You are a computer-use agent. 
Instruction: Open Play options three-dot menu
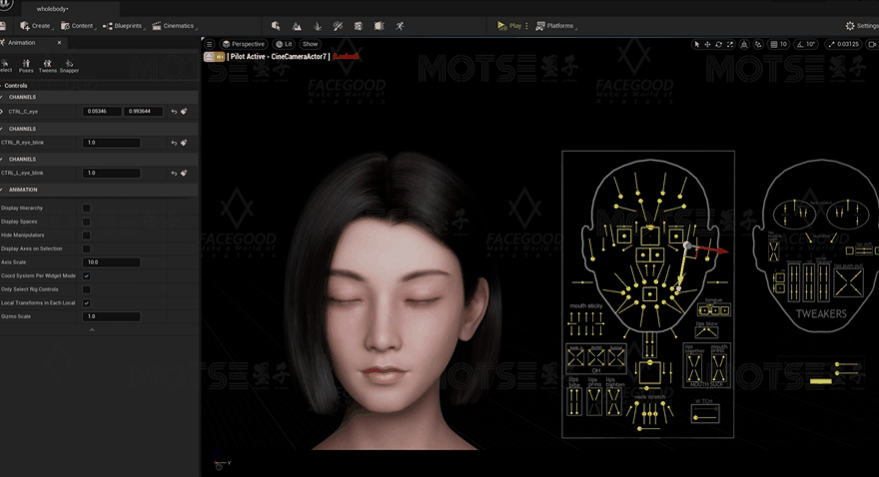(526, 26)
